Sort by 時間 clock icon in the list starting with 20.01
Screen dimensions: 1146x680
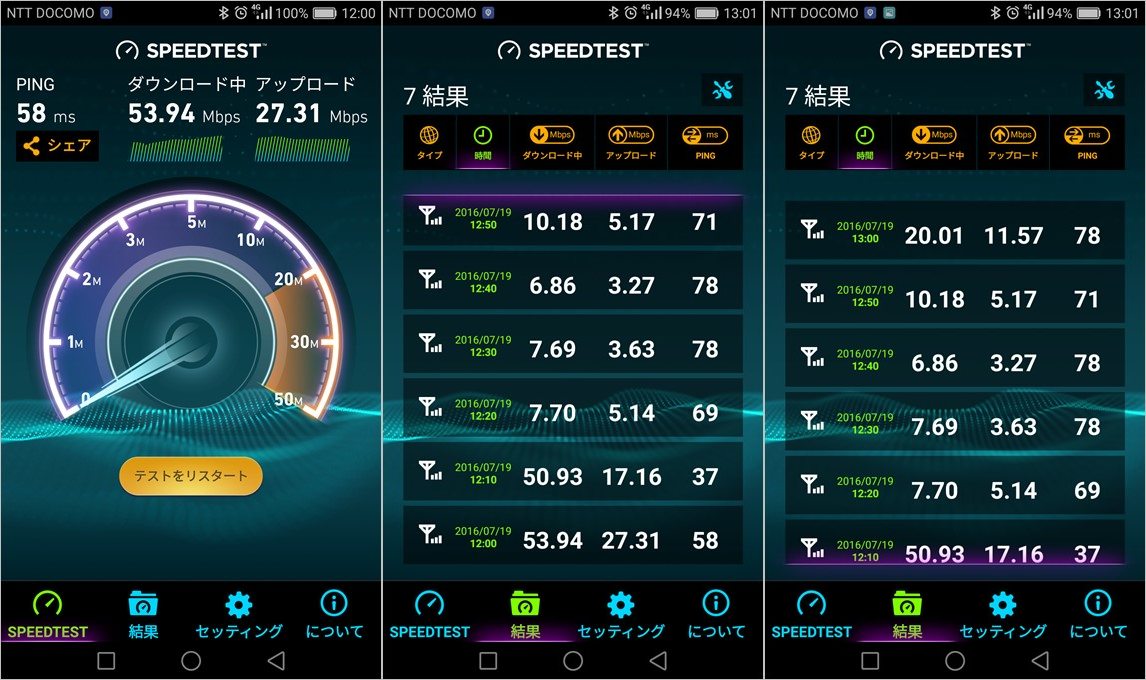[865, 142]
